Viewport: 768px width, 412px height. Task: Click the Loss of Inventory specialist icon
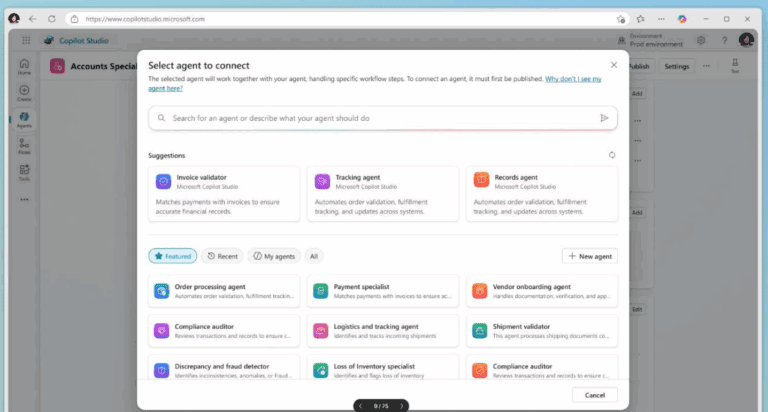coord(320,370)
